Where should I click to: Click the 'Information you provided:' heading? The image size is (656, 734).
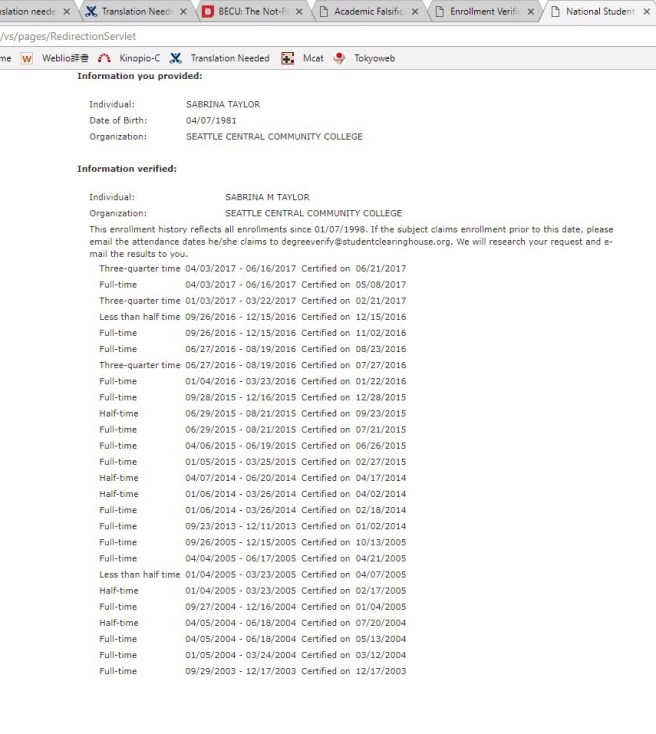click(x=140, y=76)
